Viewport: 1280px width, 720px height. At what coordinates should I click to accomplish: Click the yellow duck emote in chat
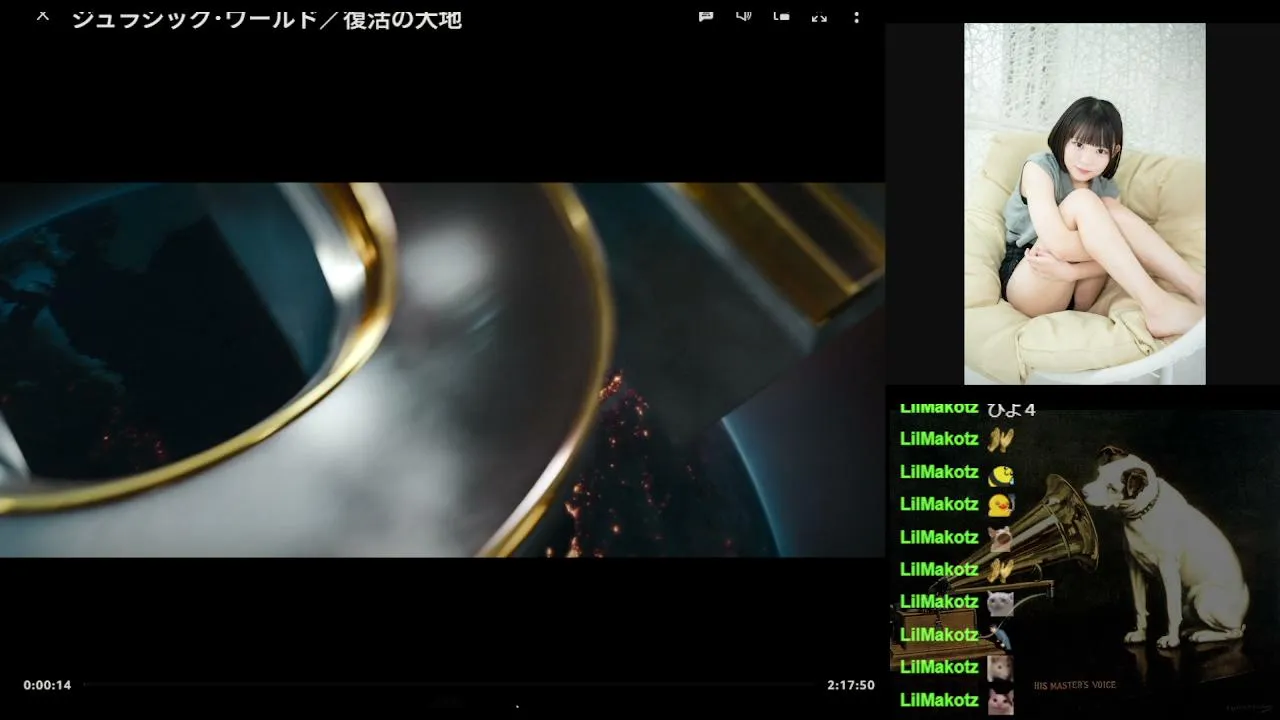[1001, 505]
